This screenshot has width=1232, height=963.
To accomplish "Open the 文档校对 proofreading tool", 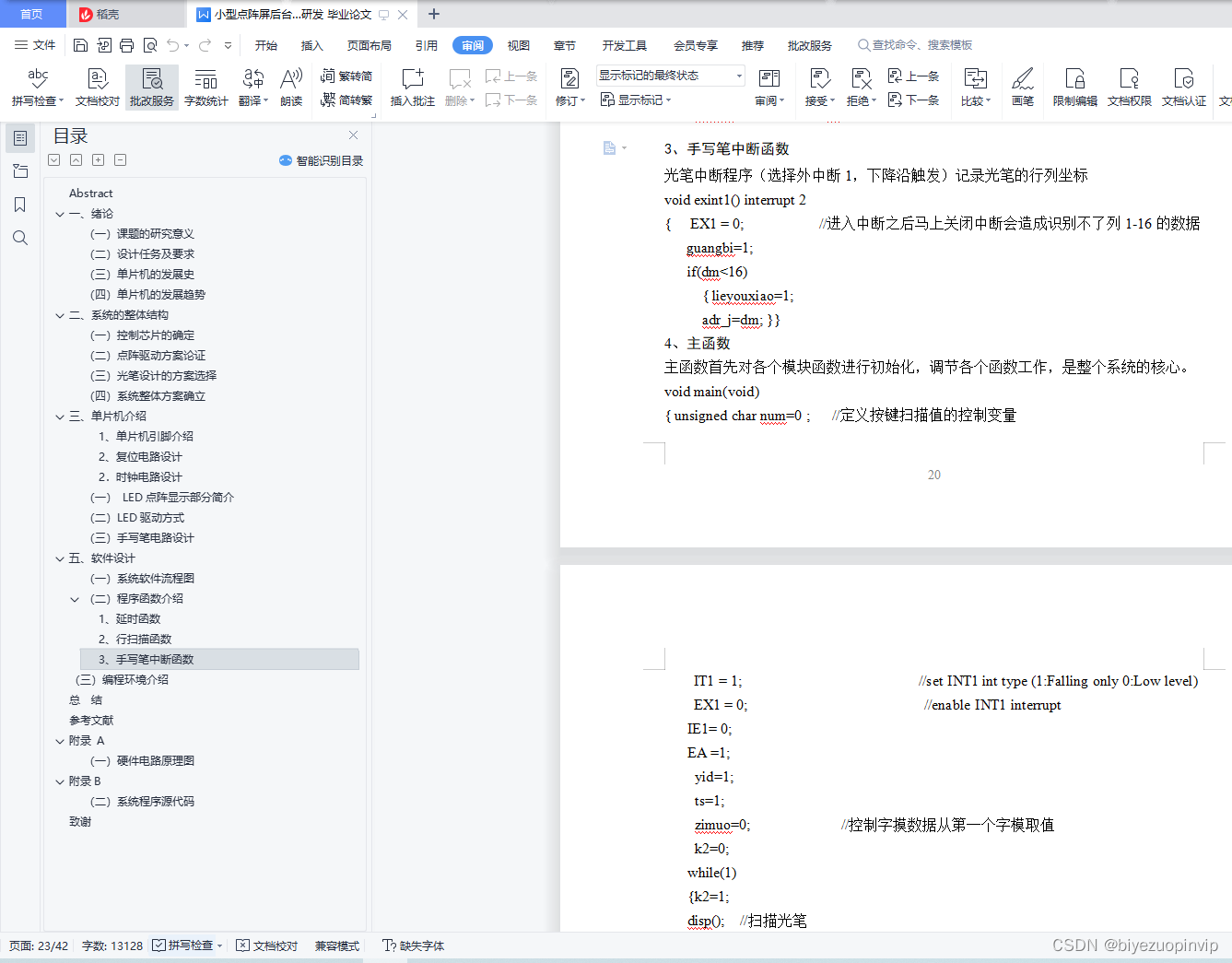I will tap(97, 88).
